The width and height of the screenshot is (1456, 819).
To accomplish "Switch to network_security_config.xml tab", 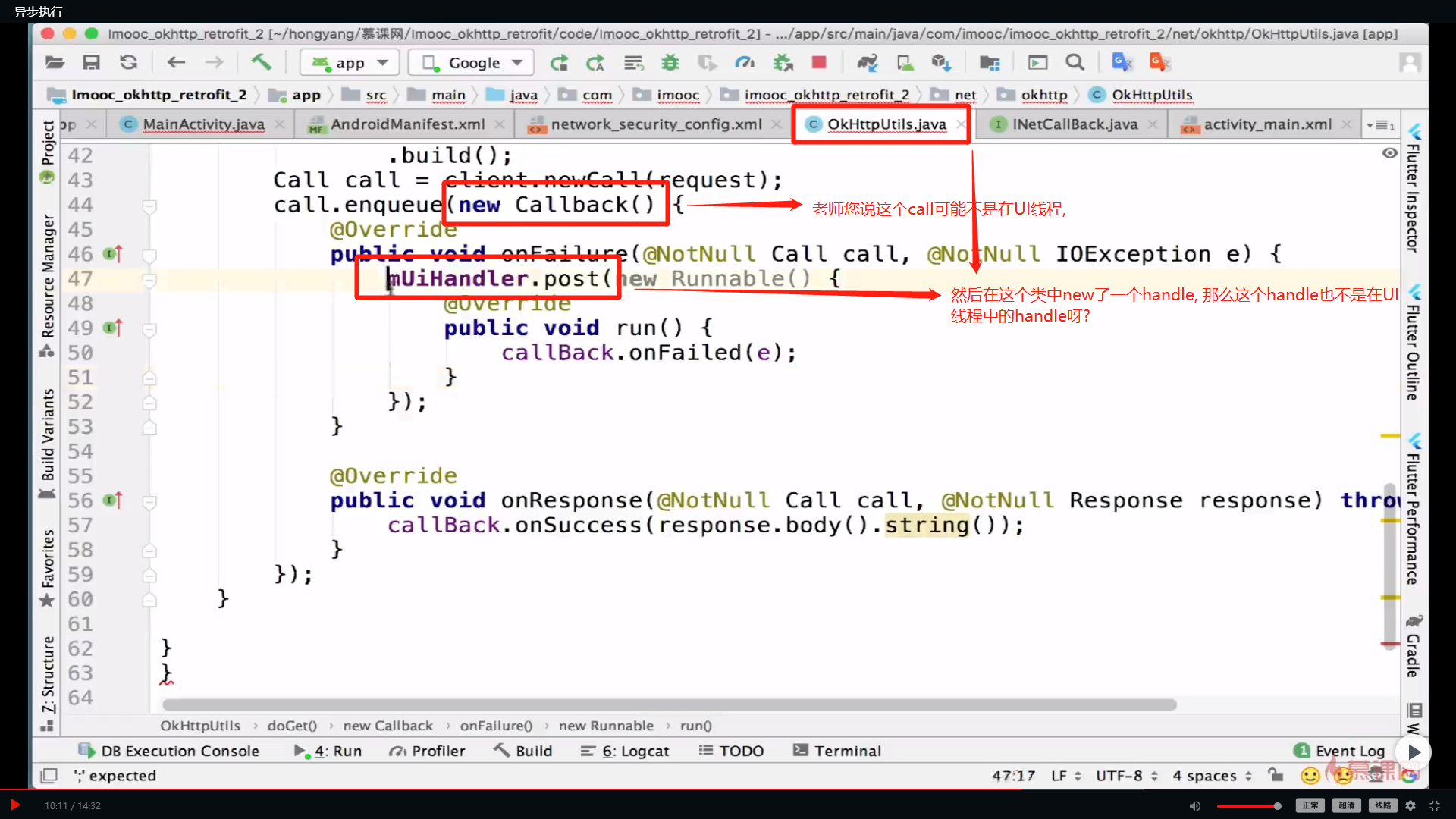I will [x=656, y=124].
